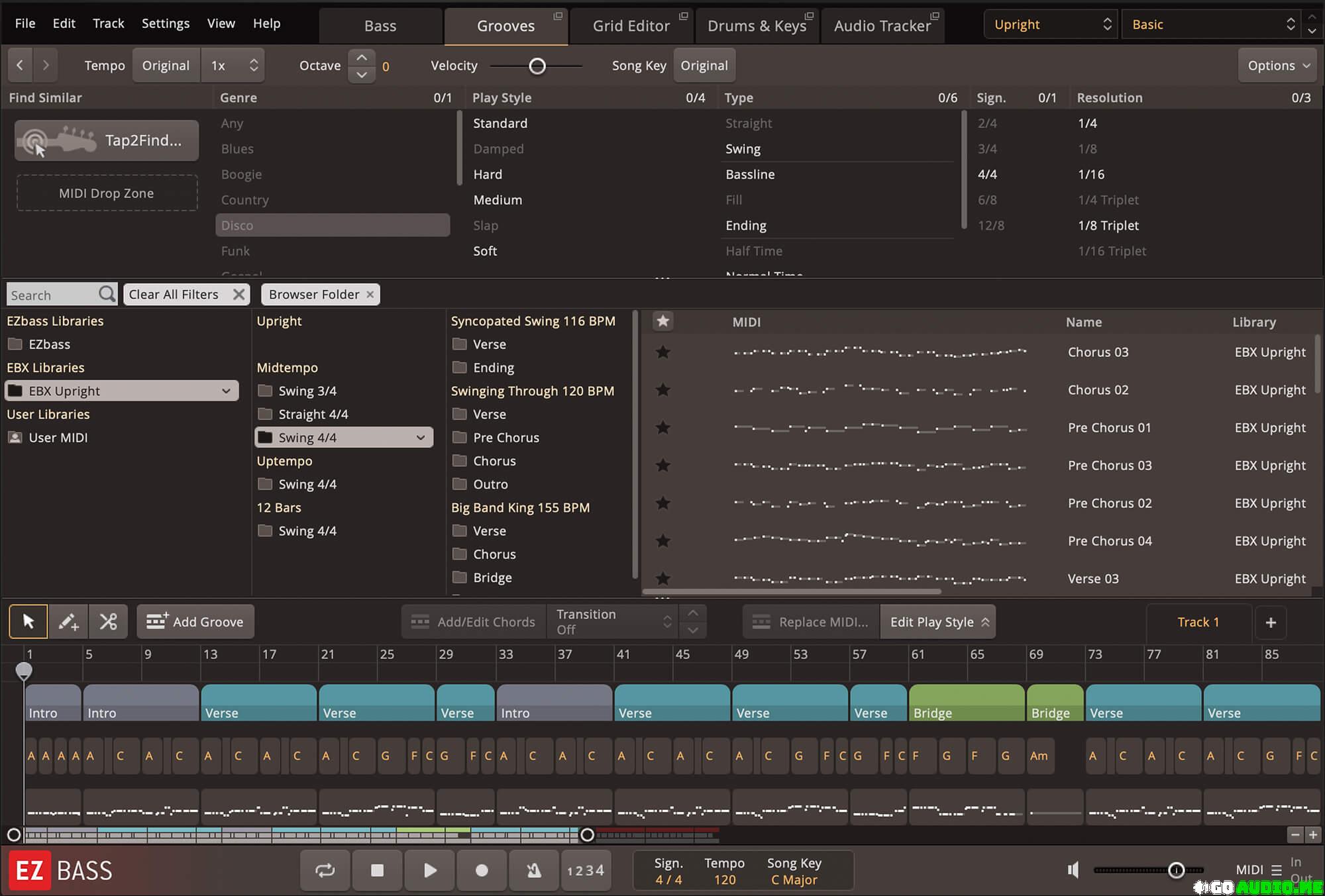Click the song overview end handle

point(587,834)
